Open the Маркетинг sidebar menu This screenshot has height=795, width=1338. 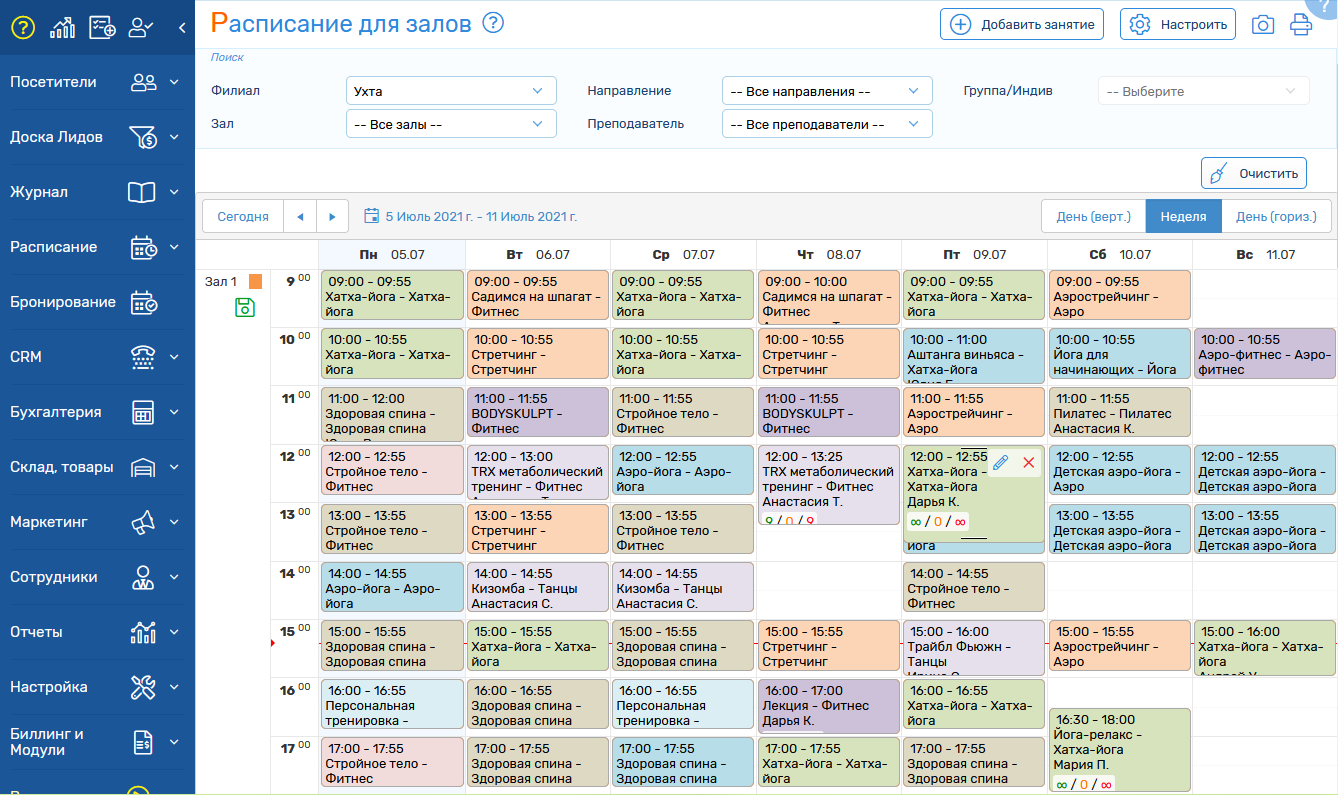pyautogui.click(x=96, y=522)
